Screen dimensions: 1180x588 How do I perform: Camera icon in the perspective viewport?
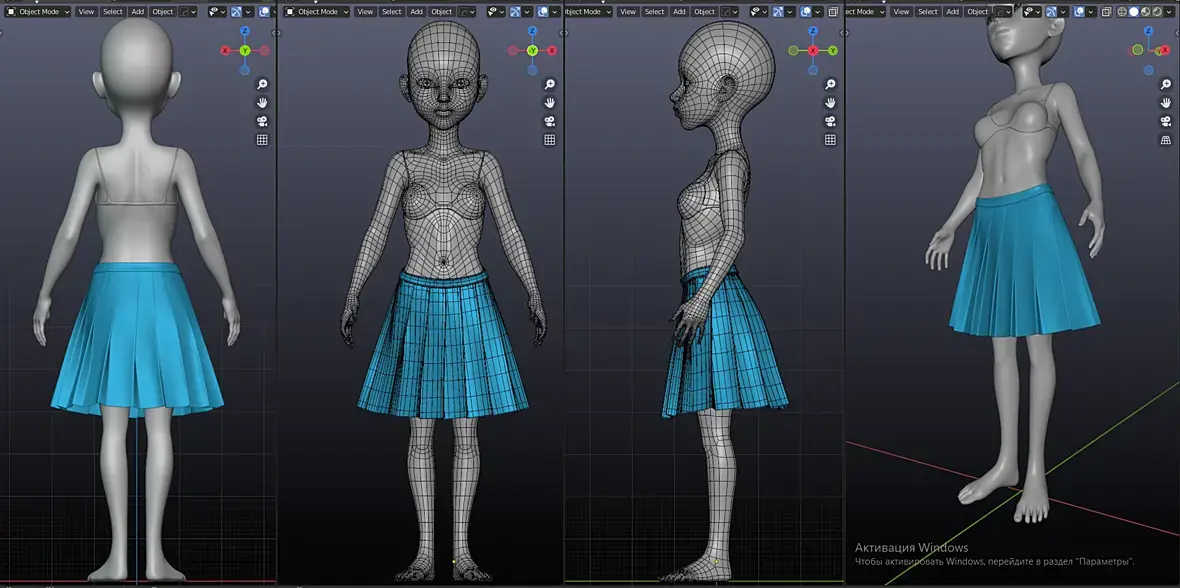point(1166,121)
